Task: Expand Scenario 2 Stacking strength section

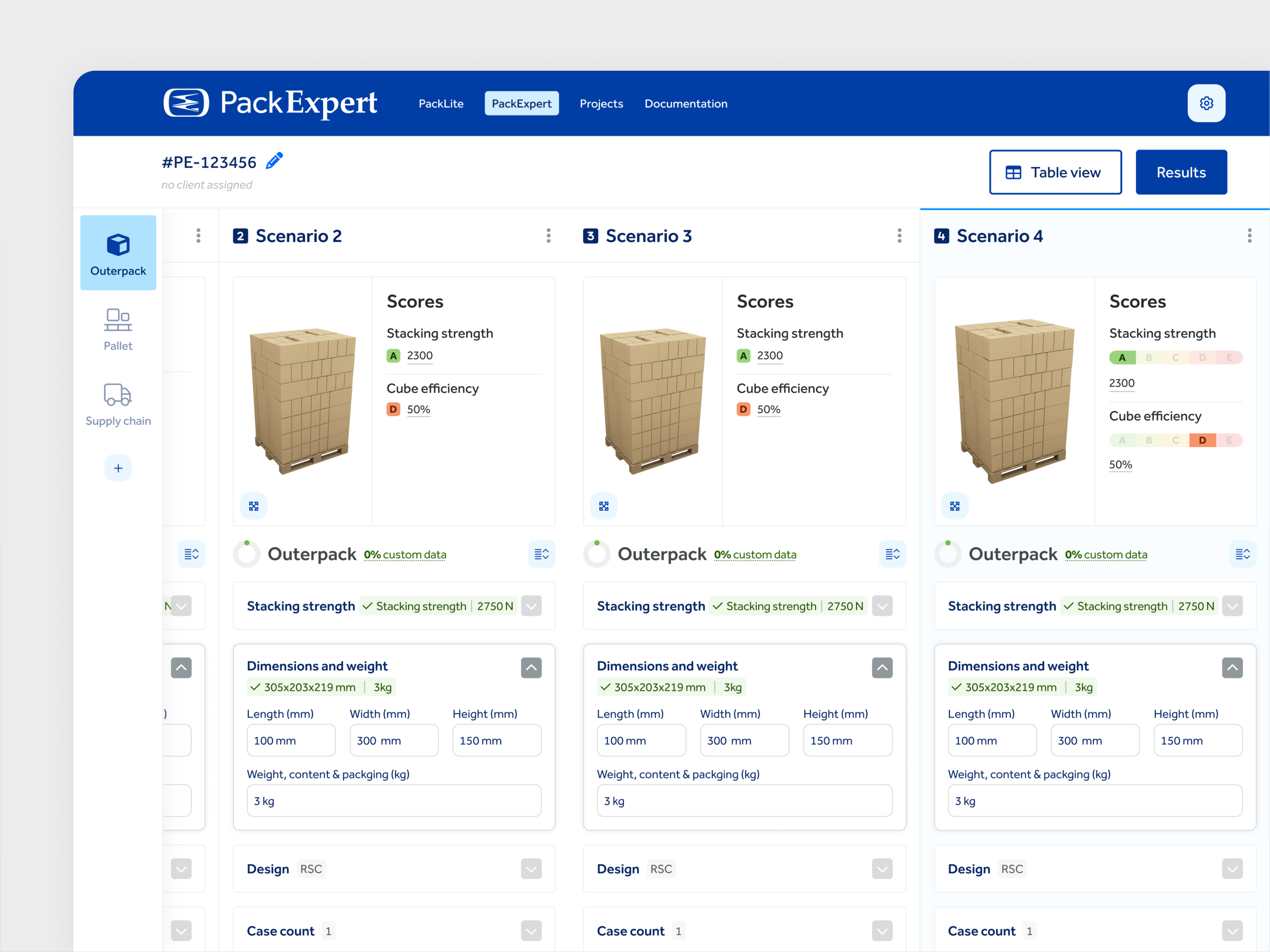Action: click(x=531, y=606)
